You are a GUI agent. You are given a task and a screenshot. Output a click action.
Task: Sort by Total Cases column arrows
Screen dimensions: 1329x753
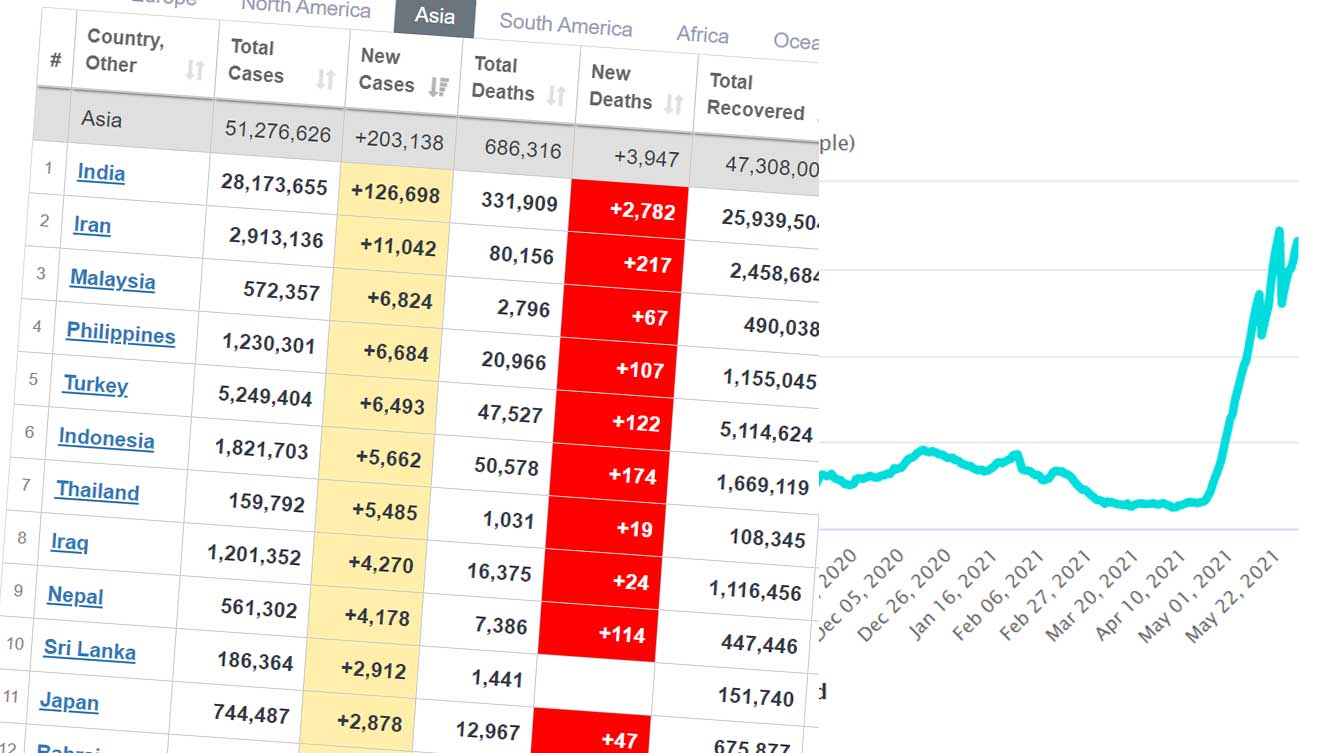[325, 79]
